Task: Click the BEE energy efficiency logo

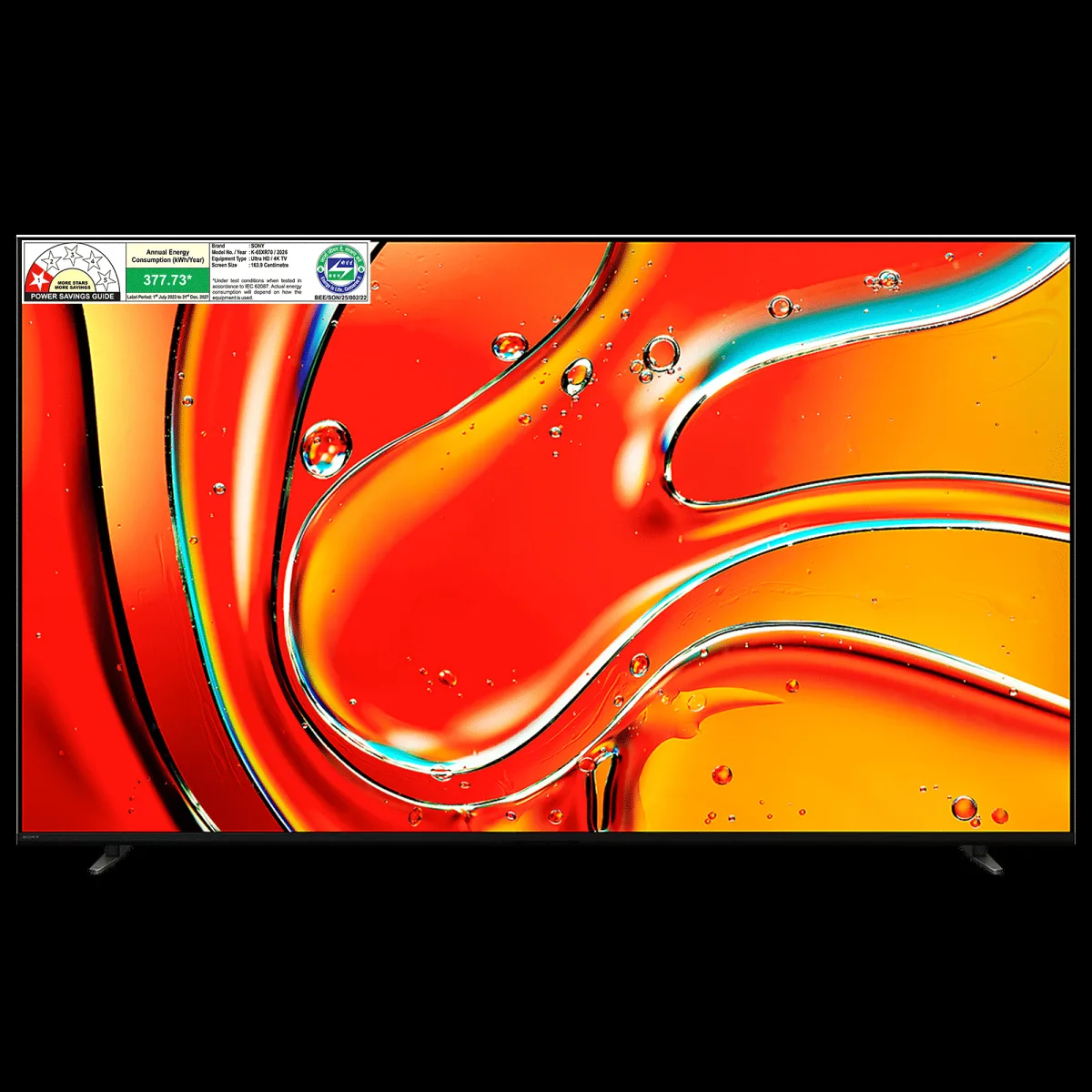Action: (x=341, y=267)
